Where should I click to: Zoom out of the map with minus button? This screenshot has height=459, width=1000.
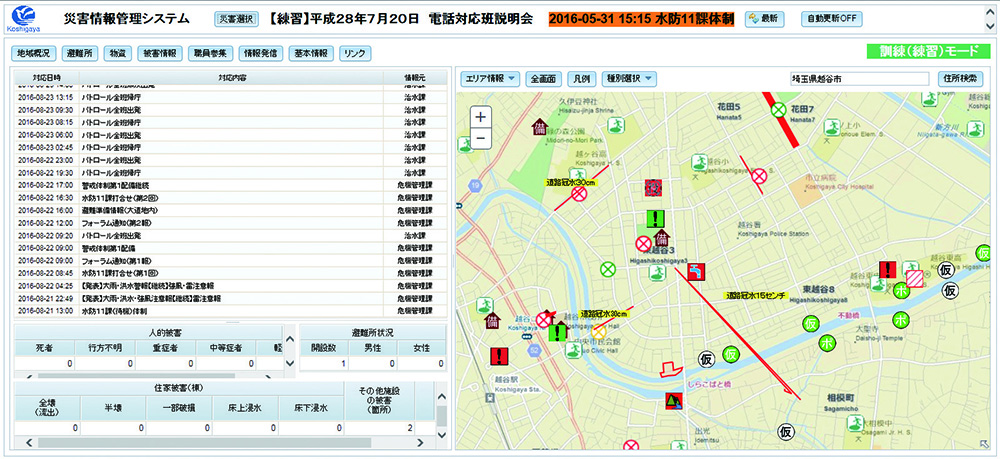480,138
